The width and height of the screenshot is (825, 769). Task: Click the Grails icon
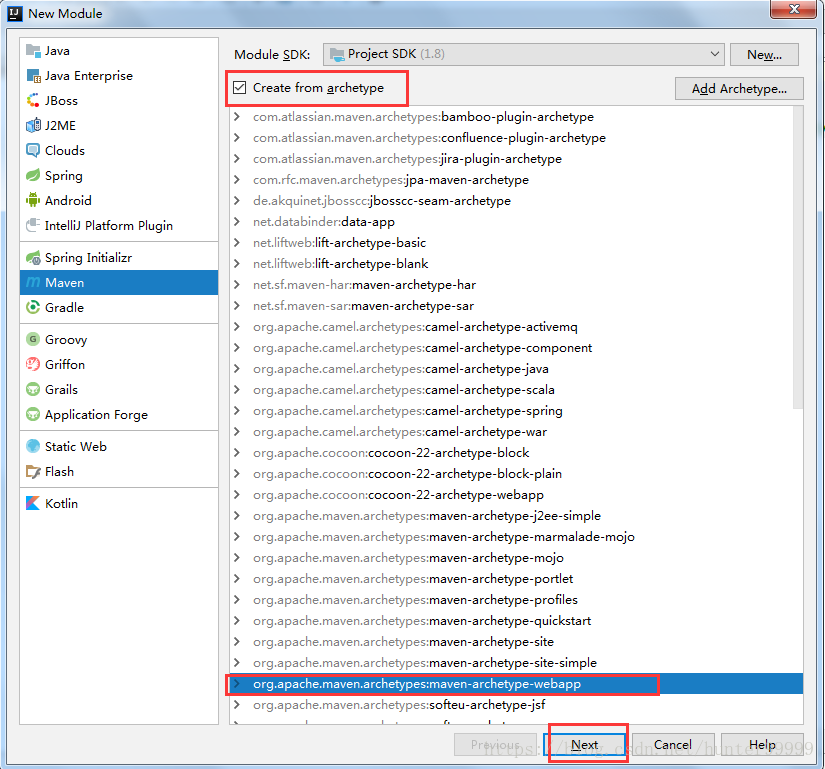[x=33, y=390]
